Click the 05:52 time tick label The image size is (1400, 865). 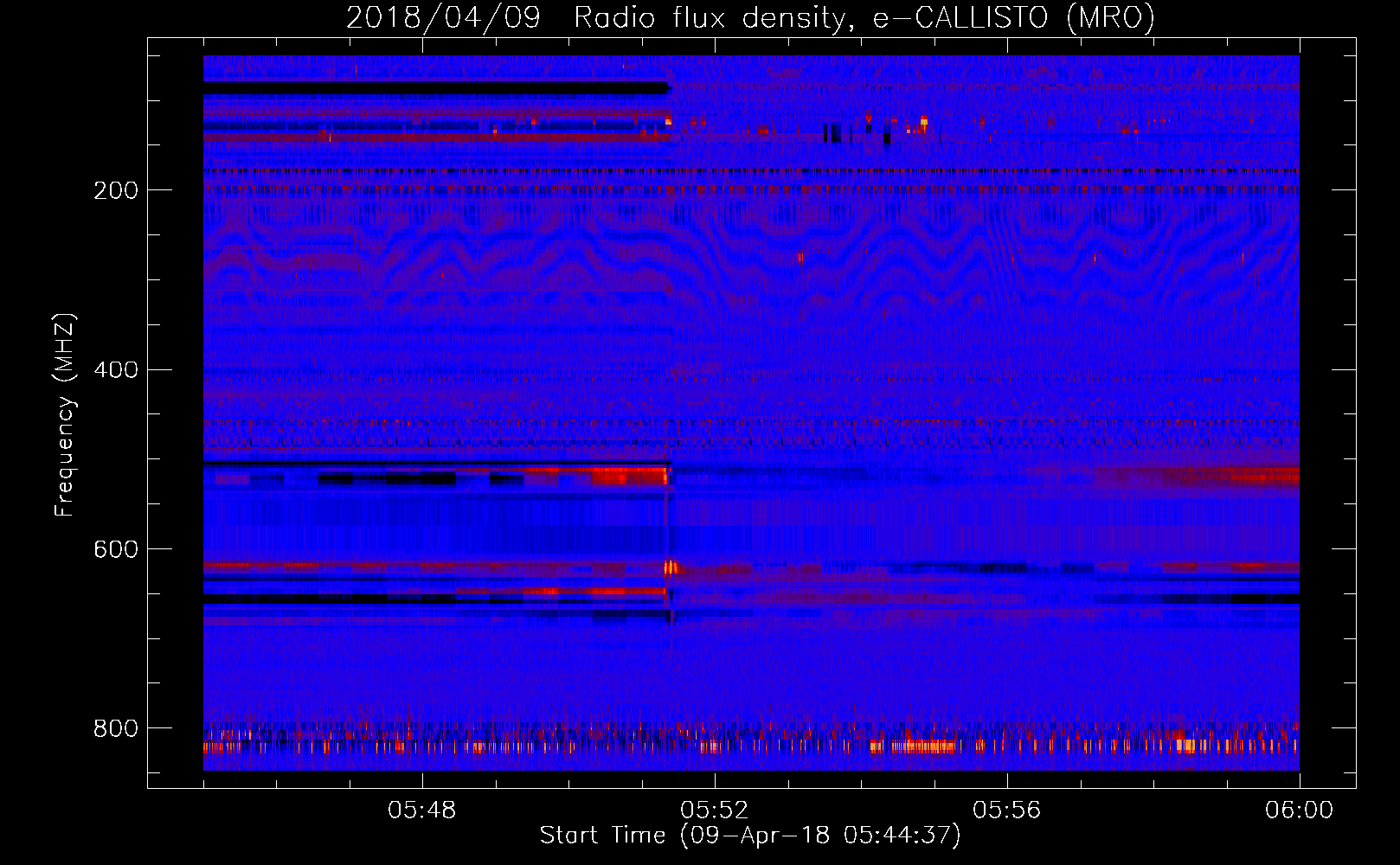tap(715, 811)
